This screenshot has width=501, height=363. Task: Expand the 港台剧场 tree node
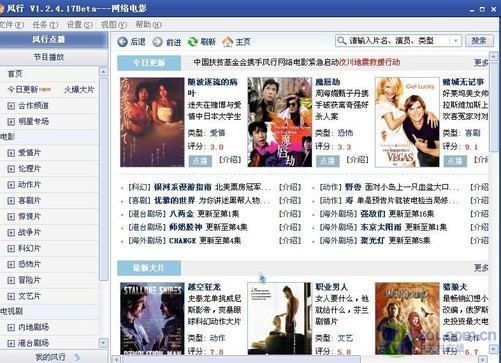pos(11,343)
